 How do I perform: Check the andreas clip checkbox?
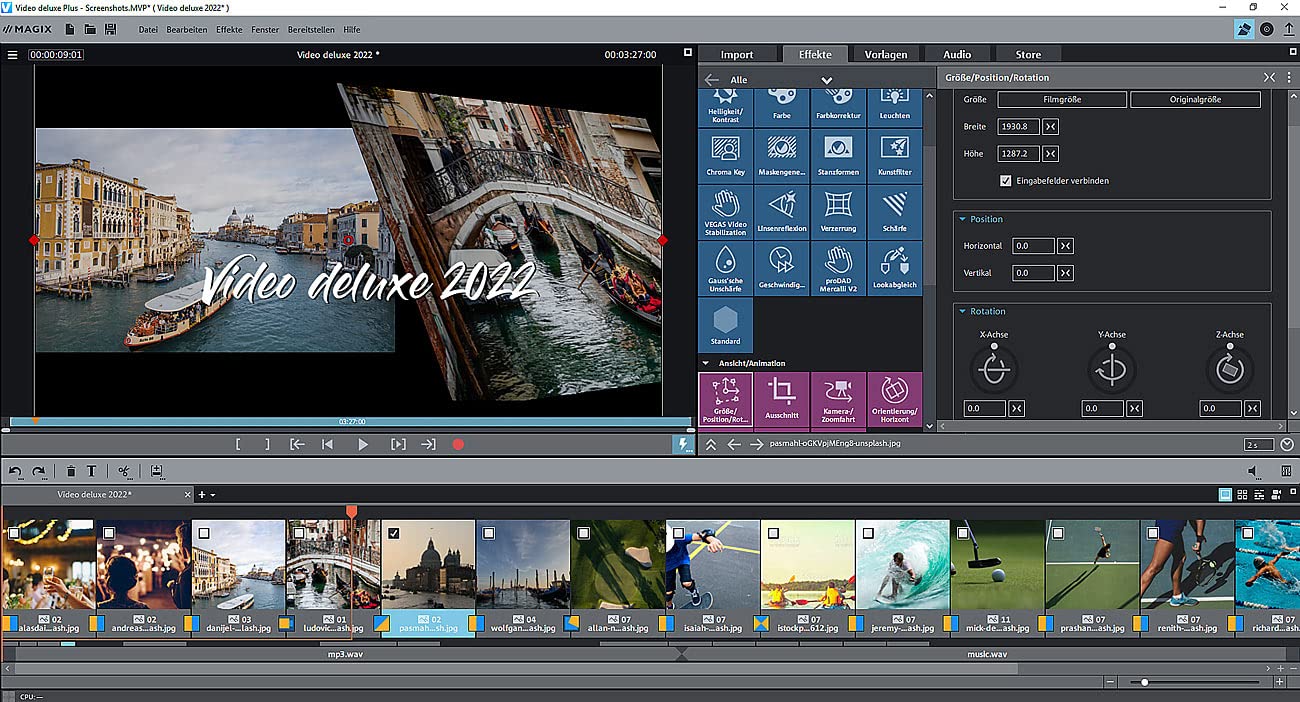(x=109, y=534)
